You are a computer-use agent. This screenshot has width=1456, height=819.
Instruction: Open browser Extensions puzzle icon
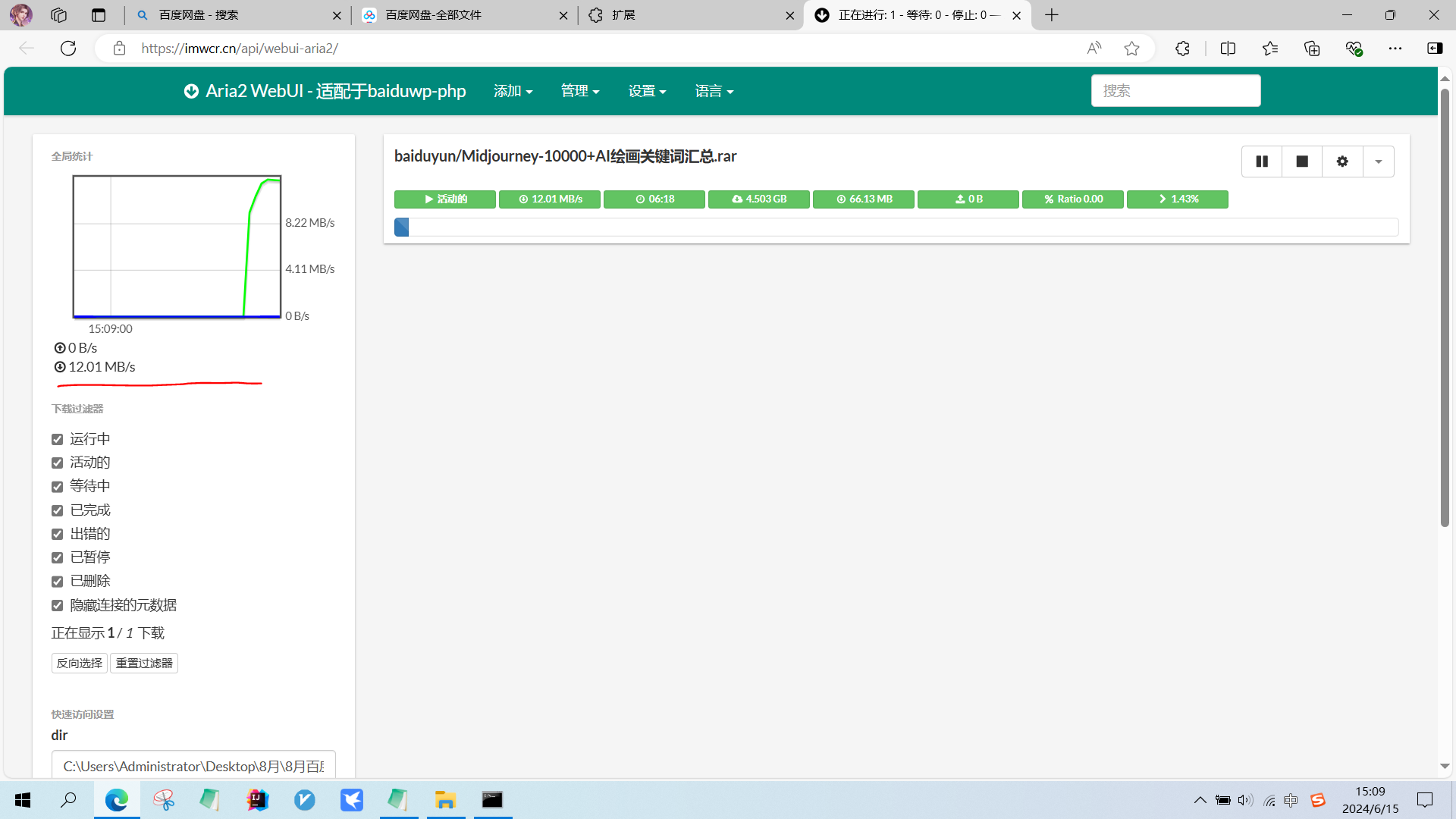[x=1182, y=49]
